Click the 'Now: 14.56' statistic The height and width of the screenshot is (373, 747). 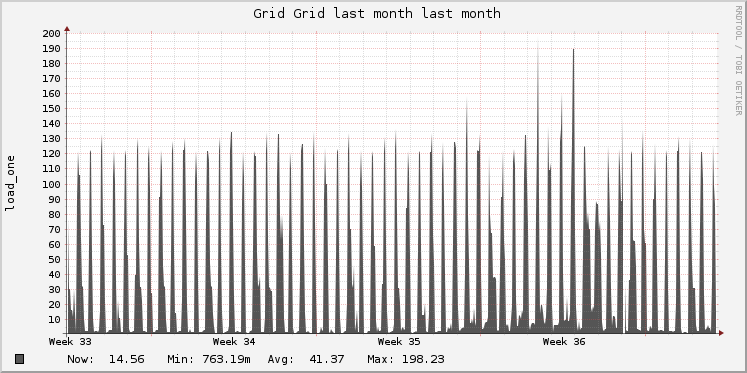(106, 359)
